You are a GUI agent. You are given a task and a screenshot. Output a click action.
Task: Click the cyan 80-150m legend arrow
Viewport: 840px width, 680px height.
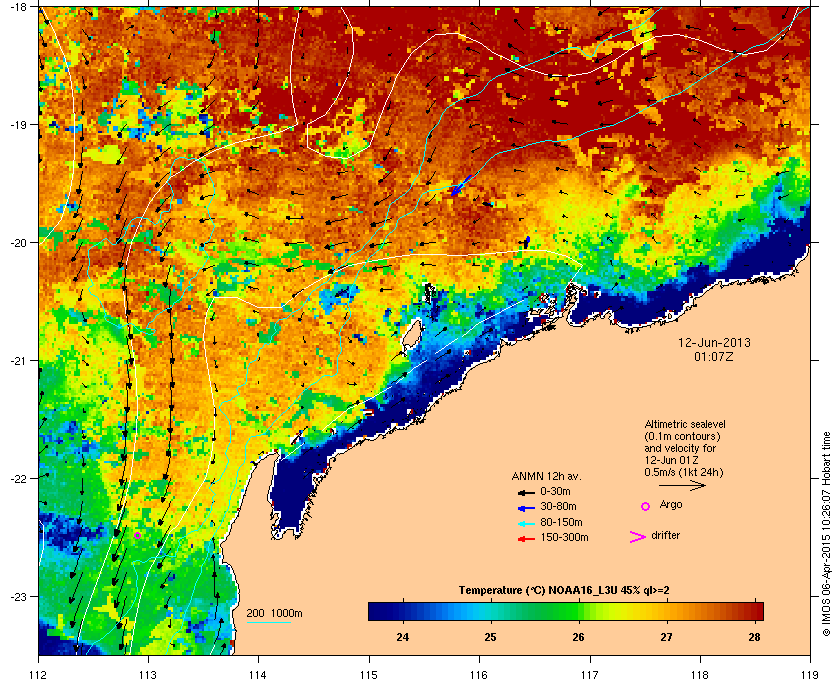coord(526,524)
